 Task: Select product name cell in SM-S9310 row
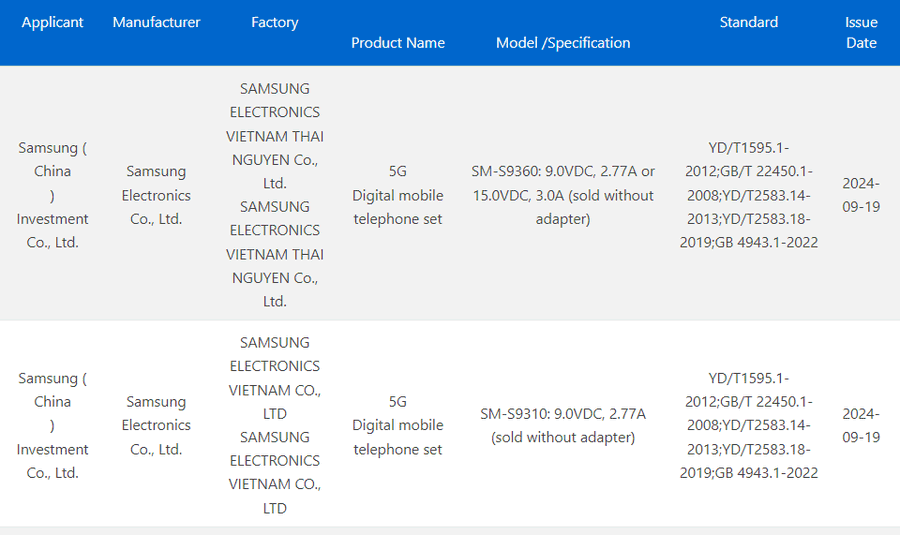(x=398, y=425)
